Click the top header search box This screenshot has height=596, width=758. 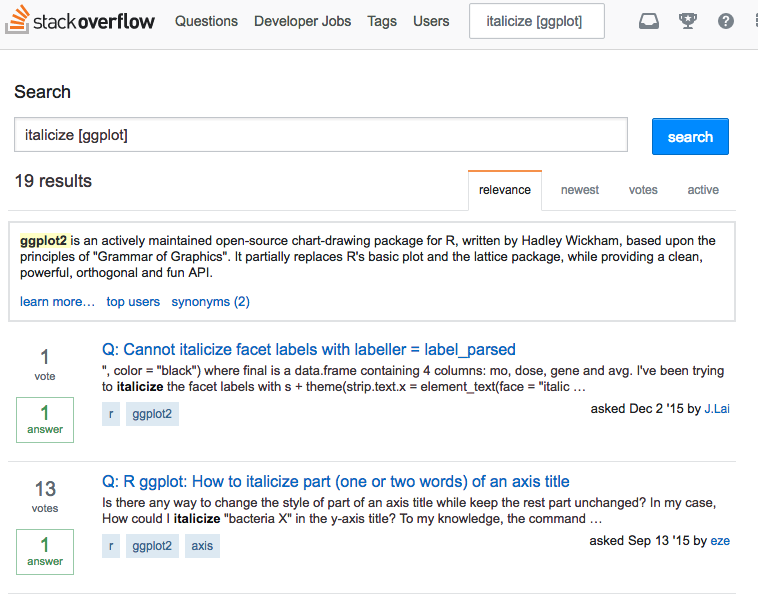[536, 21]
